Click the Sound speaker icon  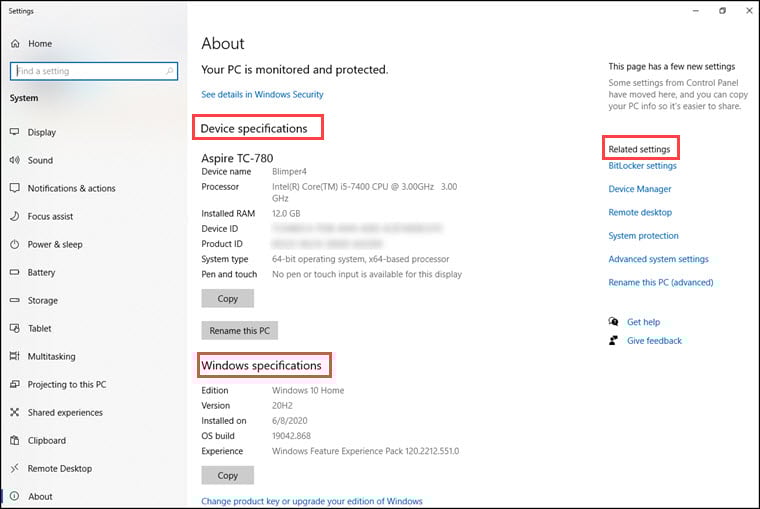tap(15, 160)
